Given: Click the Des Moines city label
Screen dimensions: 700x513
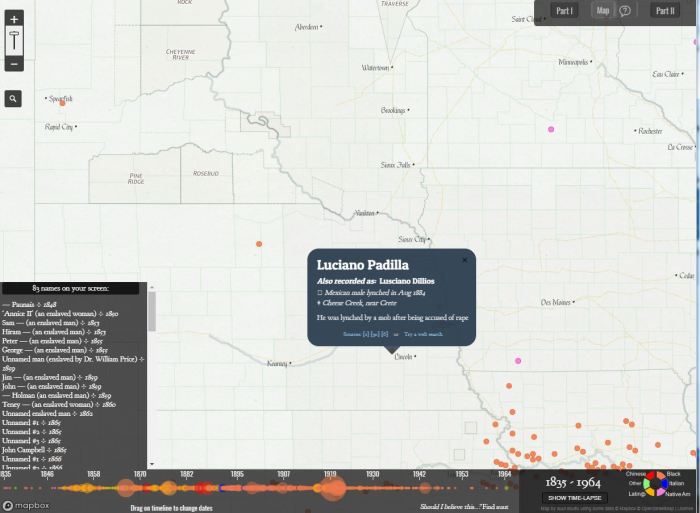Looking at the screenshot, I should click(555, 302).
